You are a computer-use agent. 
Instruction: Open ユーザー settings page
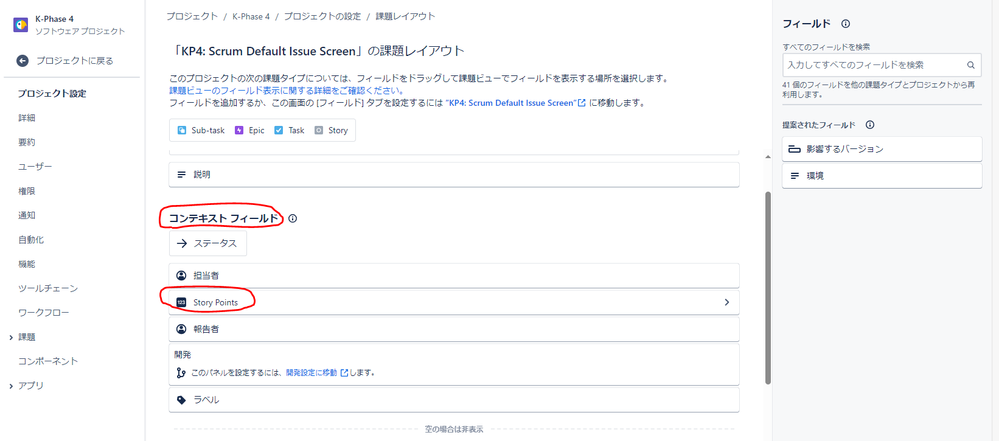[35, 166]
